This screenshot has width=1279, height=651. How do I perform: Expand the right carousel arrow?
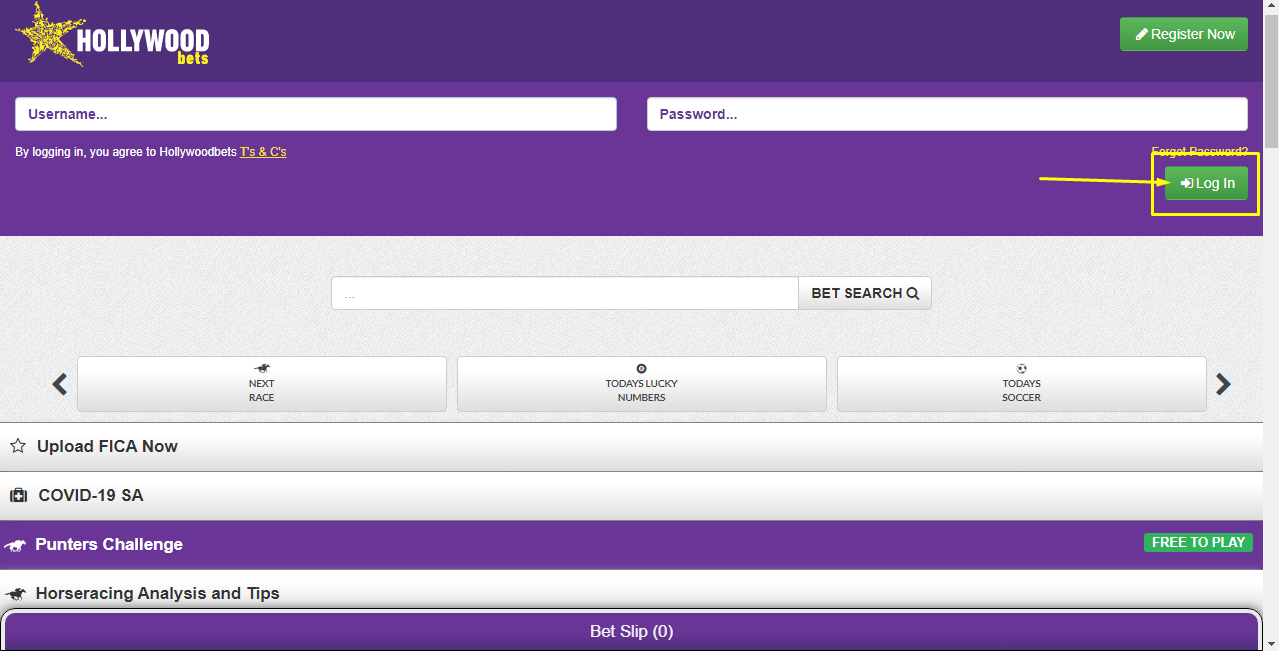tap(1222, 384)
